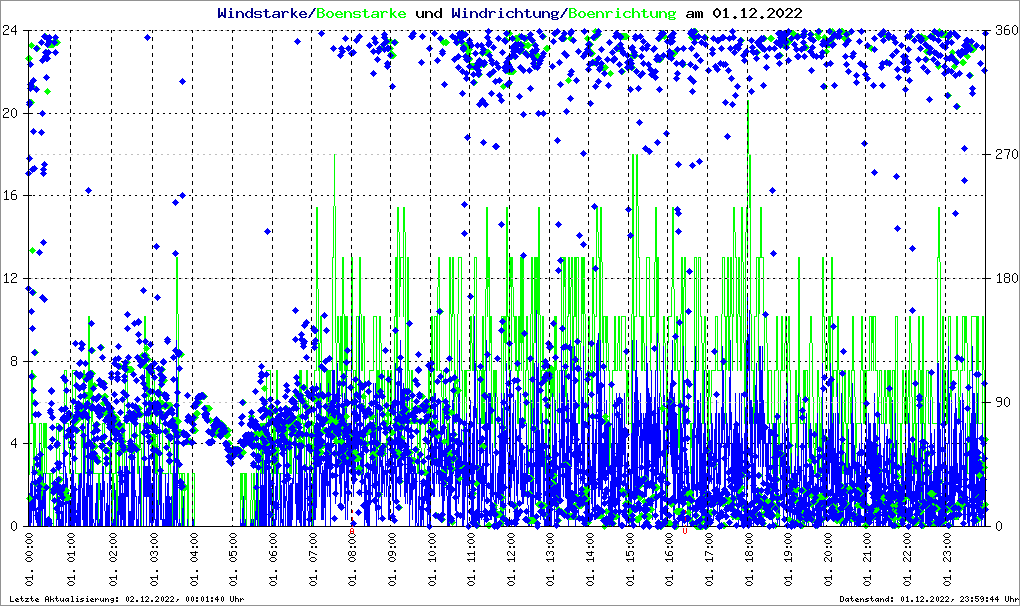Viewport: 1020px width, 606px height.
Task: Select wind strength axis value 12
Action: coord(10,278)
